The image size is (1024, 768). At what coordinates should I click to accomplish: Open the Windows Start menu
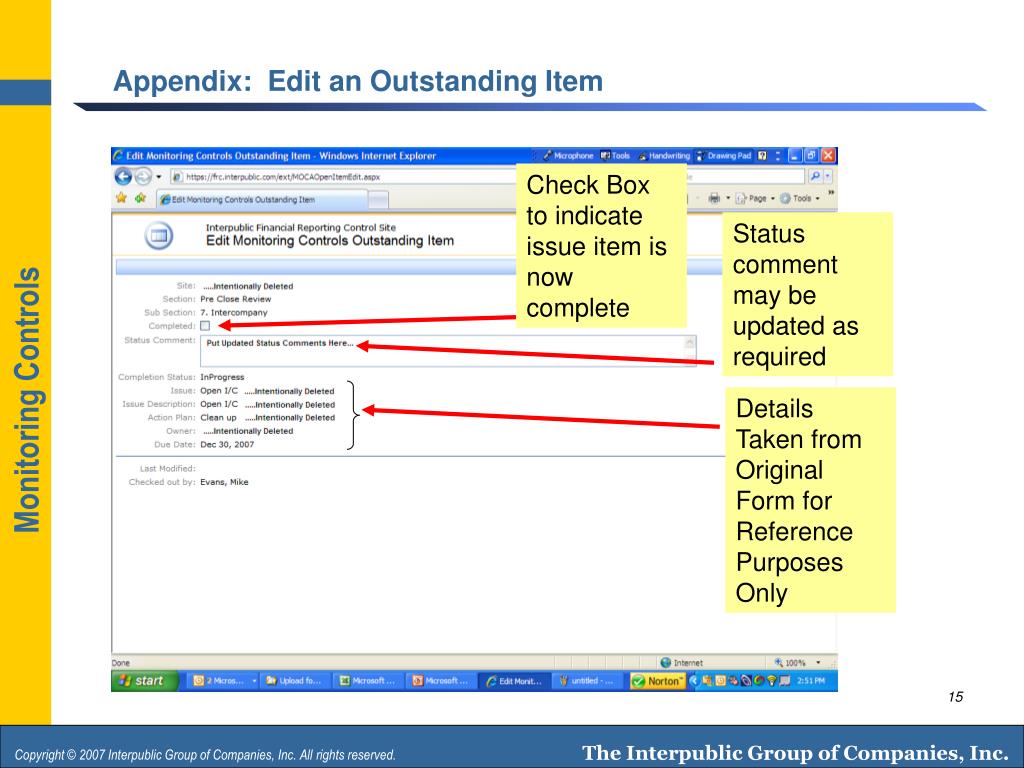(x=144, y=680)
